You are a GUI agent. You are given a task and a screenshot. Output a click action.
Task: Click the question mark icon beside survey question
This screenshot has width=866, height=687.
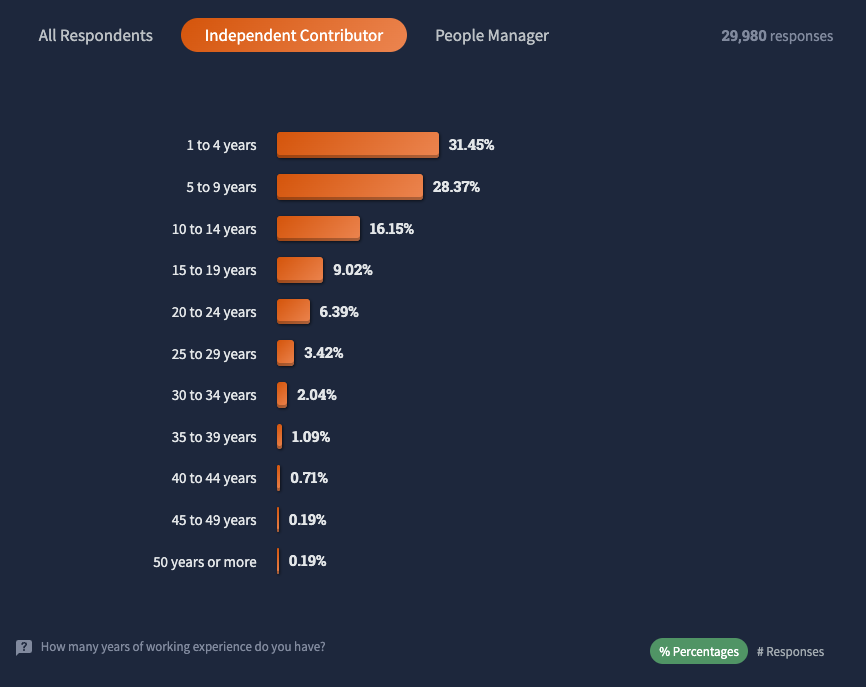coord(24,647)
